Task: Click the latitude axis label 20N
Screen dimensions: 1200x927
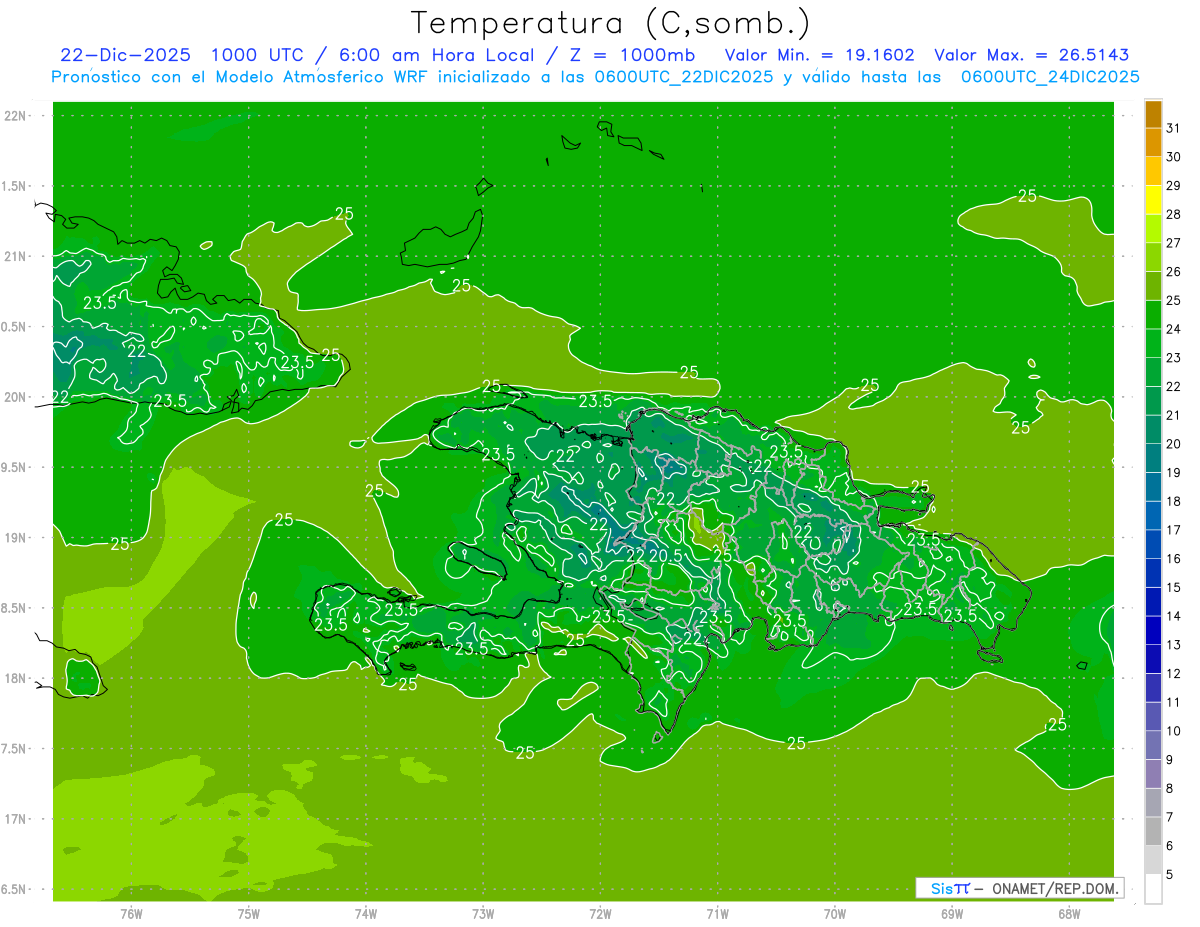Action: [x=16, y=397]
